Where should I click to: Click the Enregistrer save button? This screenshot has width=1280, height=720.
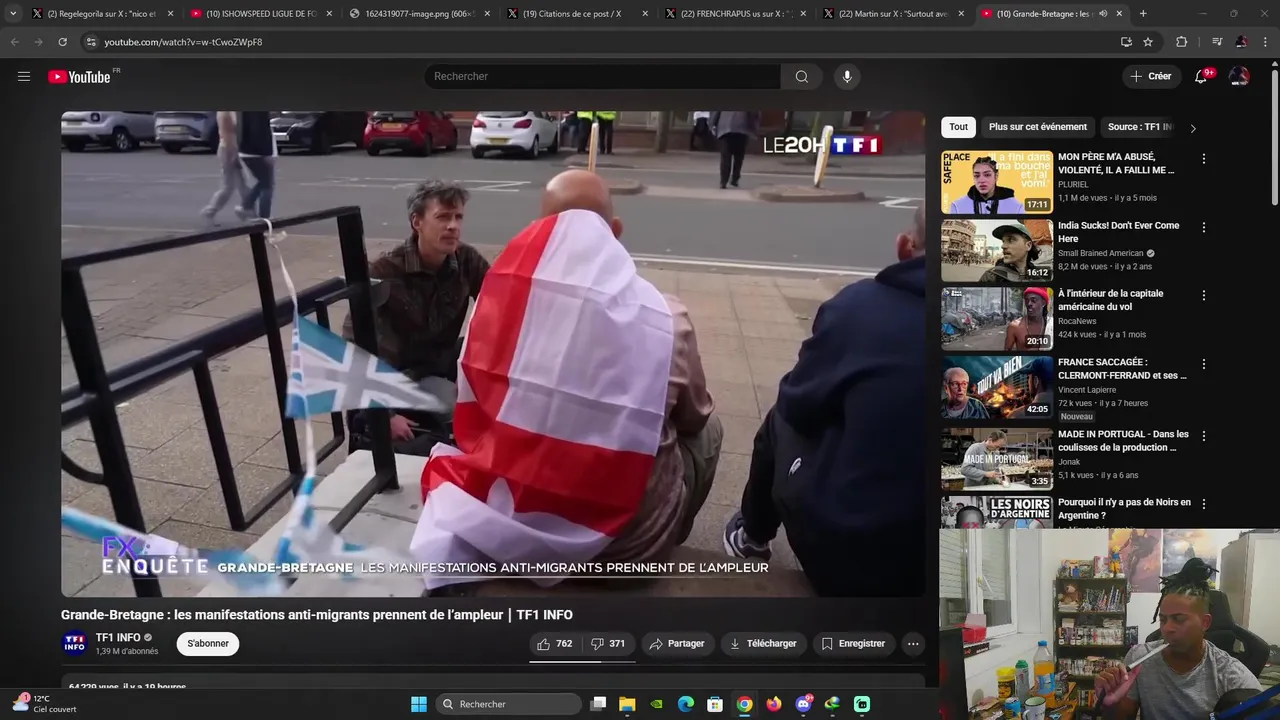point(853,644)
